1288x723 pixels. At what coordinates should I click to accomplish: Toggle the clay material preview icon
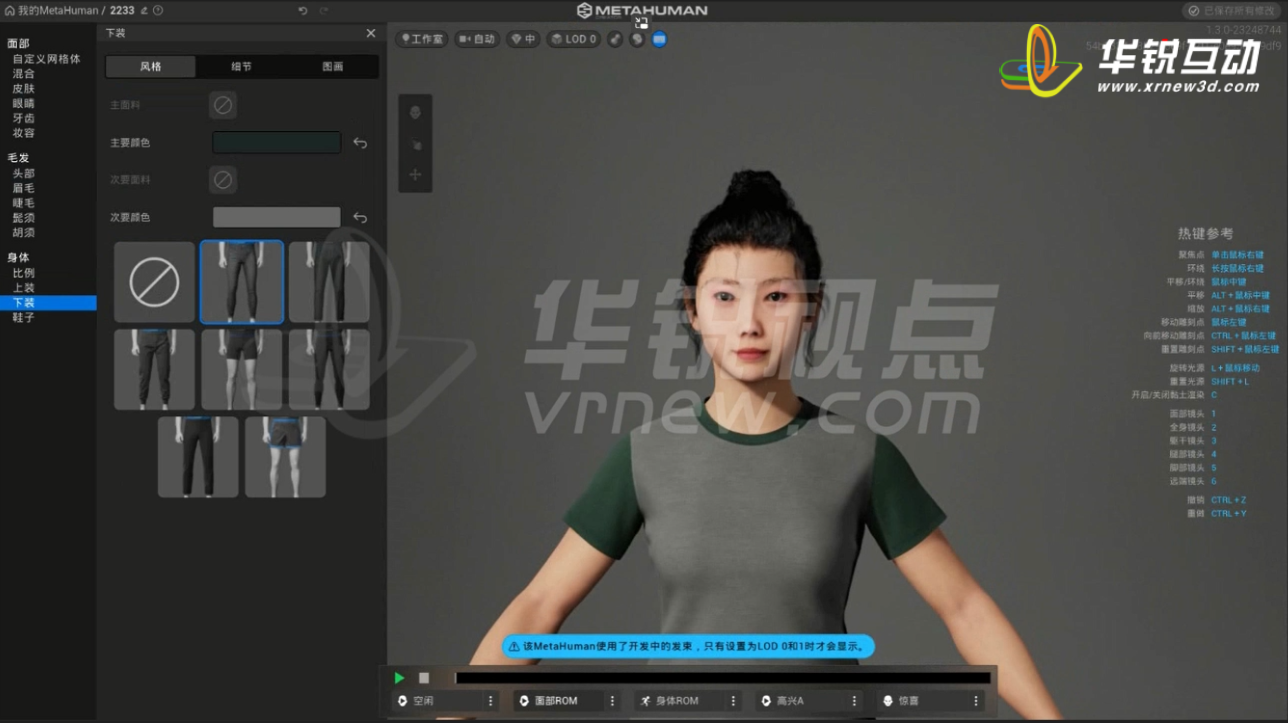coord(615,39)
